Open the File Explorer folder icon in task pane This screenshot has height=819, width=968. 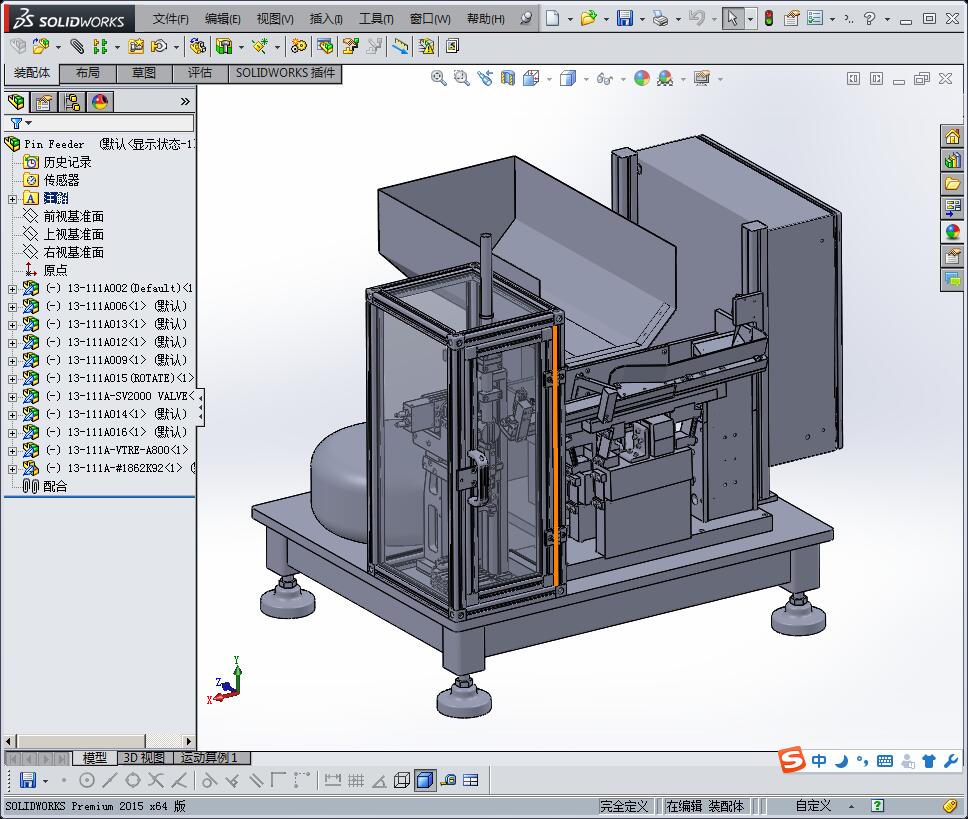click(953, 183)
